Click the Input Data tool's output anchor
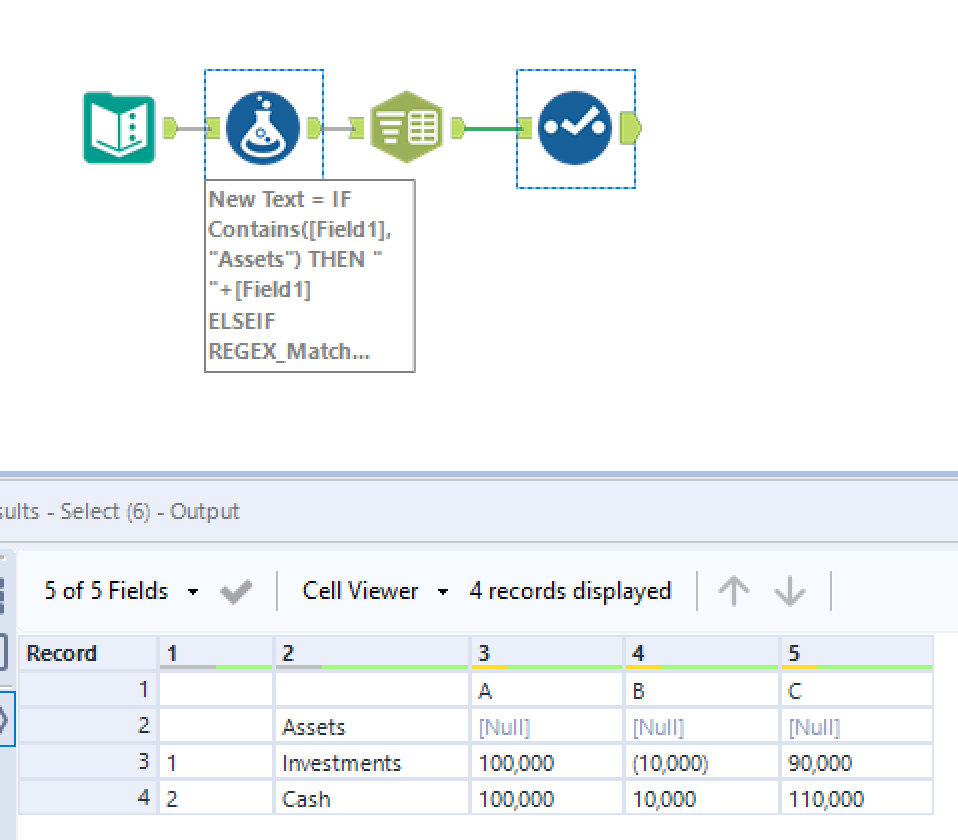958x840 pixels. click(169, 128)
